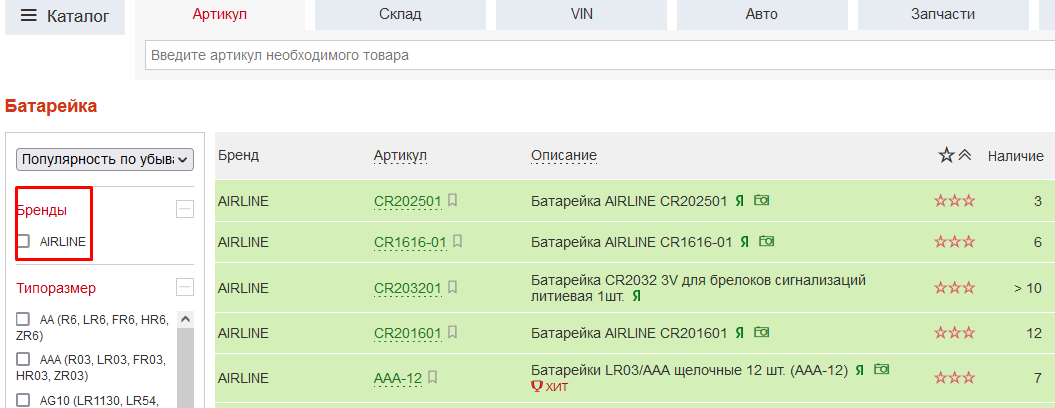Open camera icon for AAA-12 batteries
Image resolution: width=1055 pixels, height=408 pixels.
881,369
